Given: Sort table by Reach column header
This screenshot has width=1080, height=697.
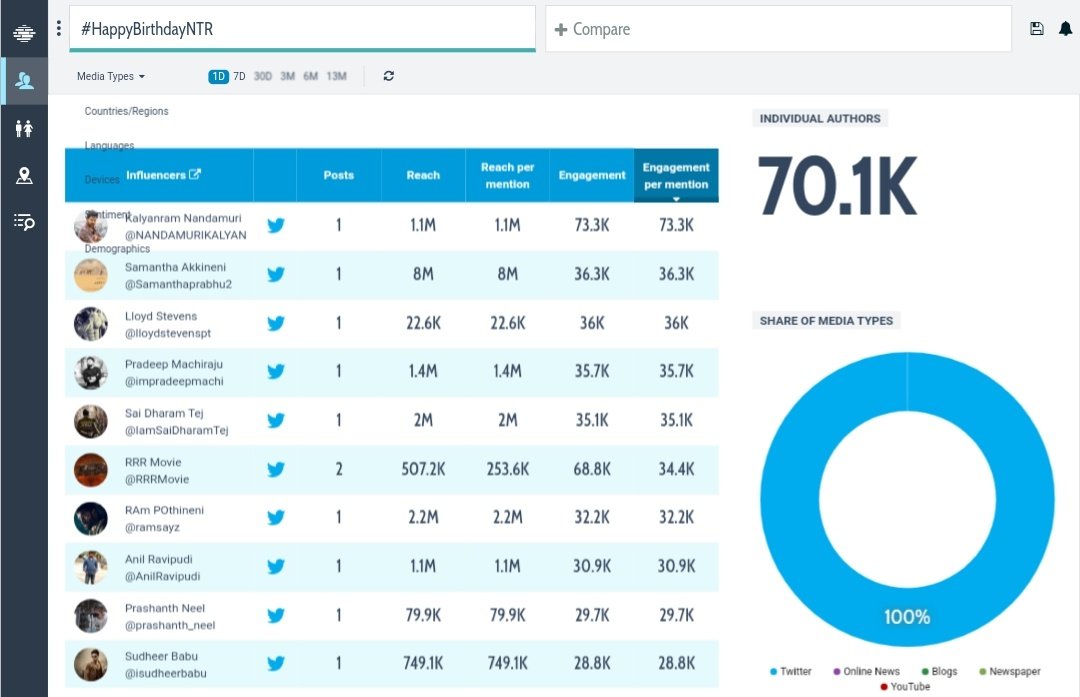Looking at the screenshot, I should [x=423, y=175].
